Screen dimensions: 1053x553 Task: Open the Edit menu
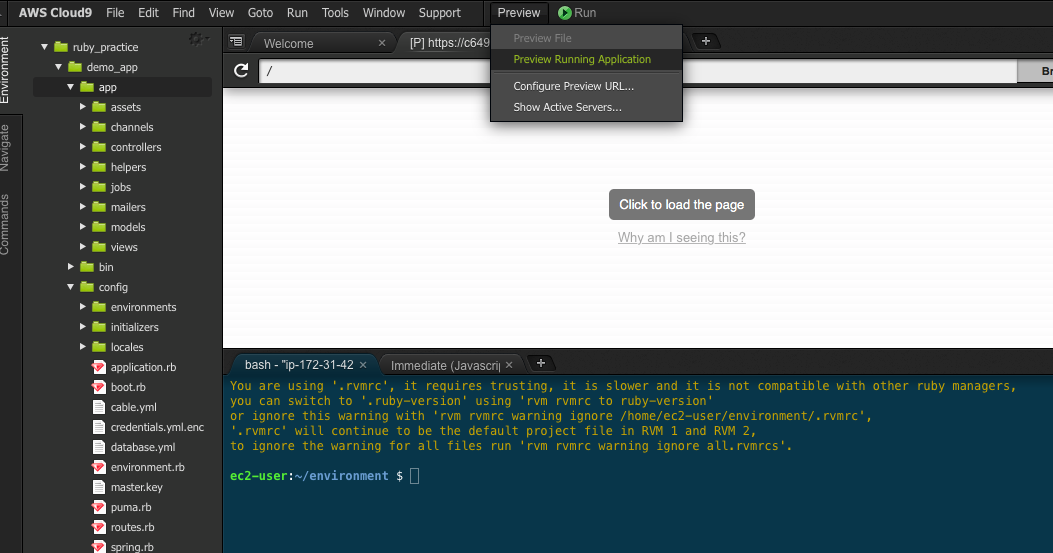148,13
